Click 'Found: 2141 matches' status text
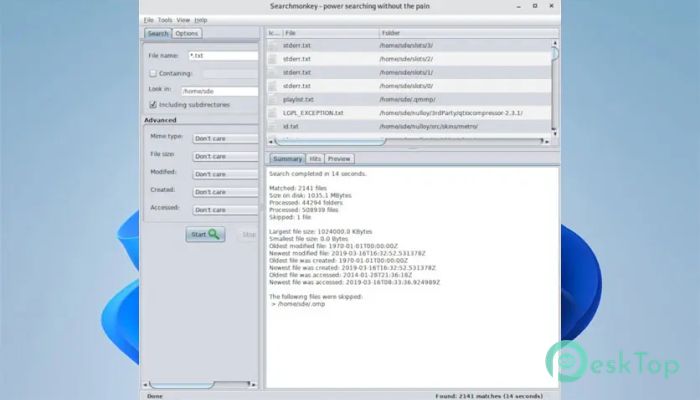Image resolution: width=700 pixels, height=400 pixels. (x=489, y=396)
